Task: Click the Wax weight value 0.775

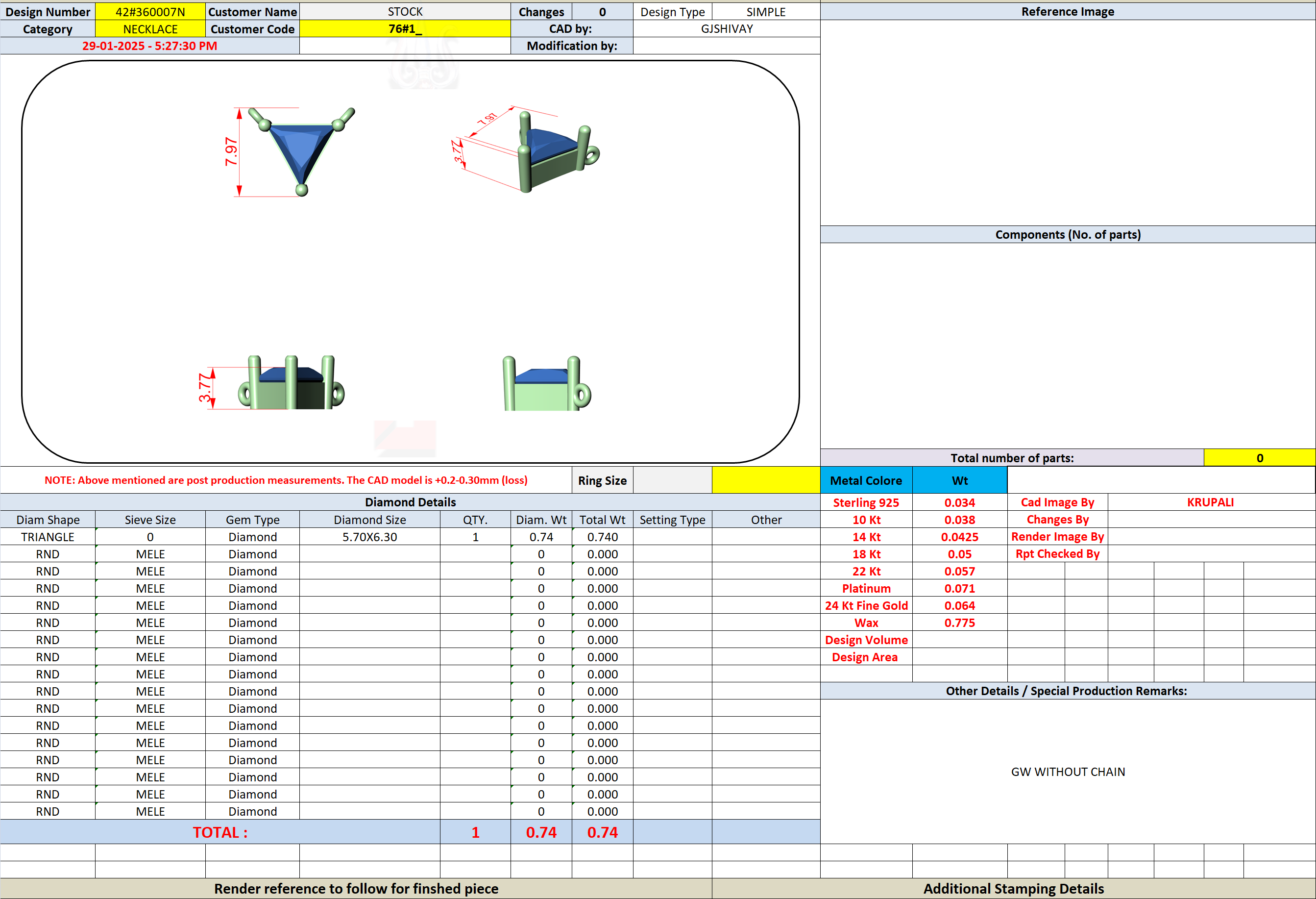Action: click(x=959, y=623)
